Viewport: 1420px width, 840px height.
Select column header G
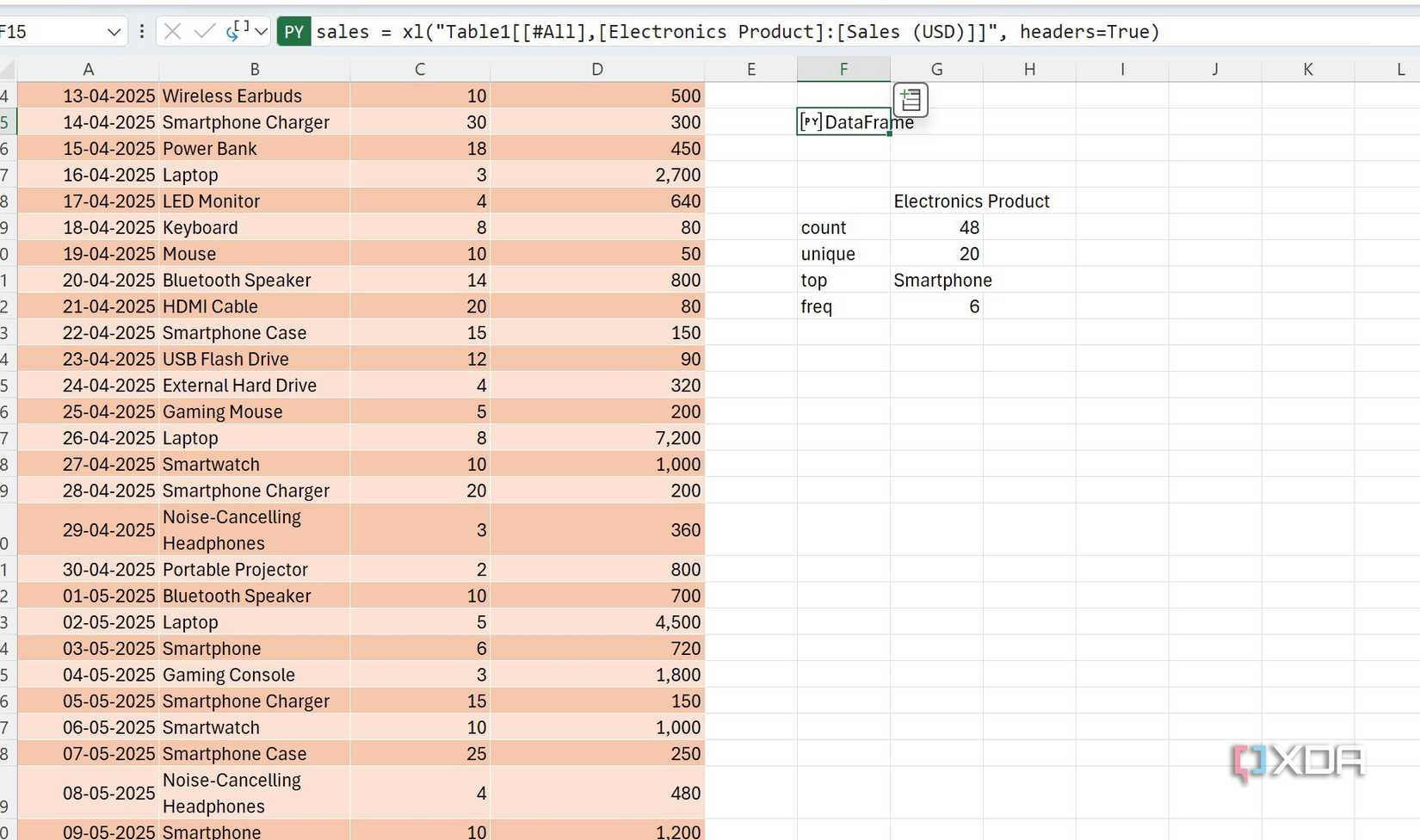coord(936,68)
